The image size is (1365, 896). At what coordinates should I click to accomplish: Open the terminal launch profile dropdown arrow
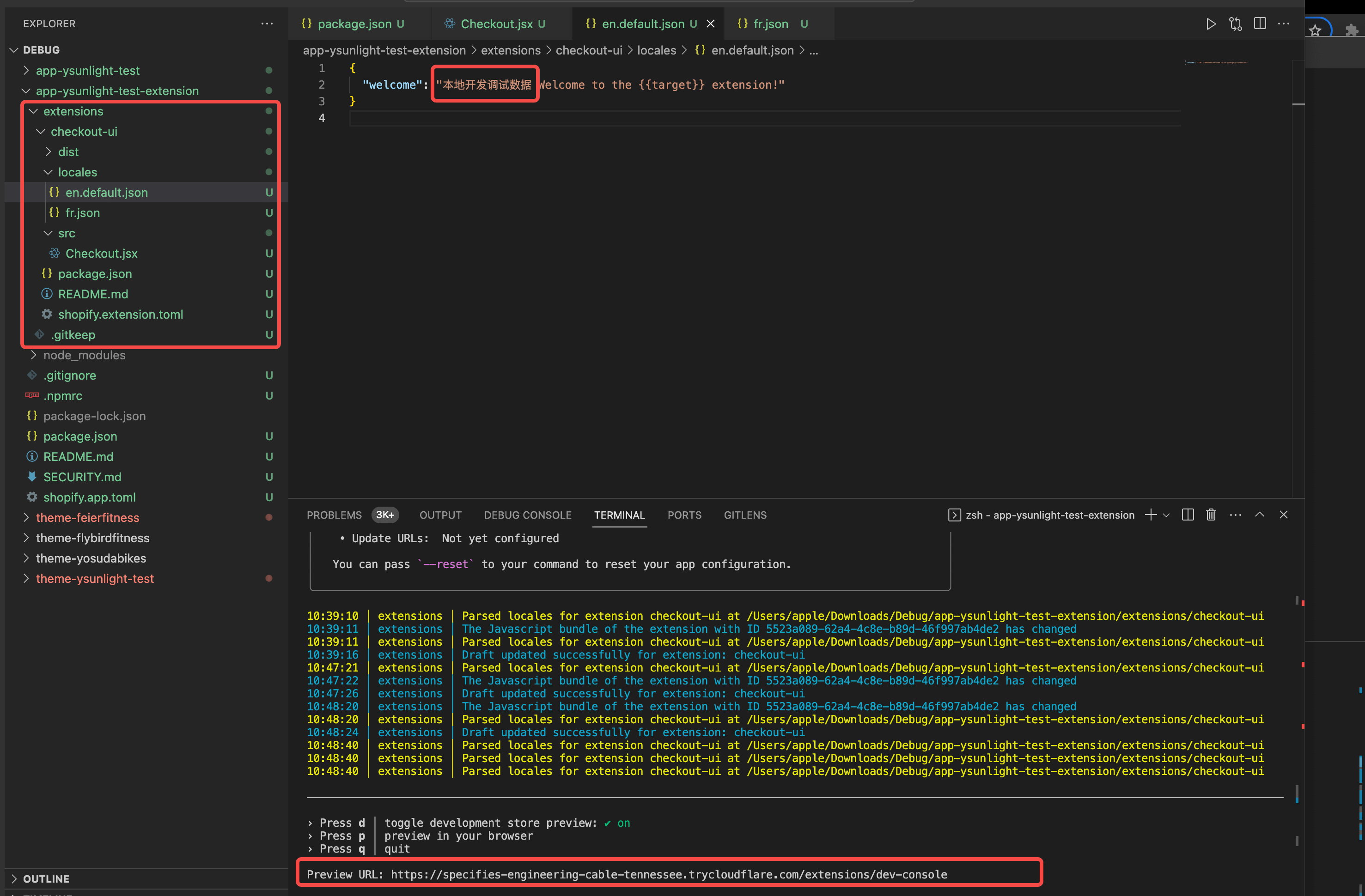click(1166, 515)
